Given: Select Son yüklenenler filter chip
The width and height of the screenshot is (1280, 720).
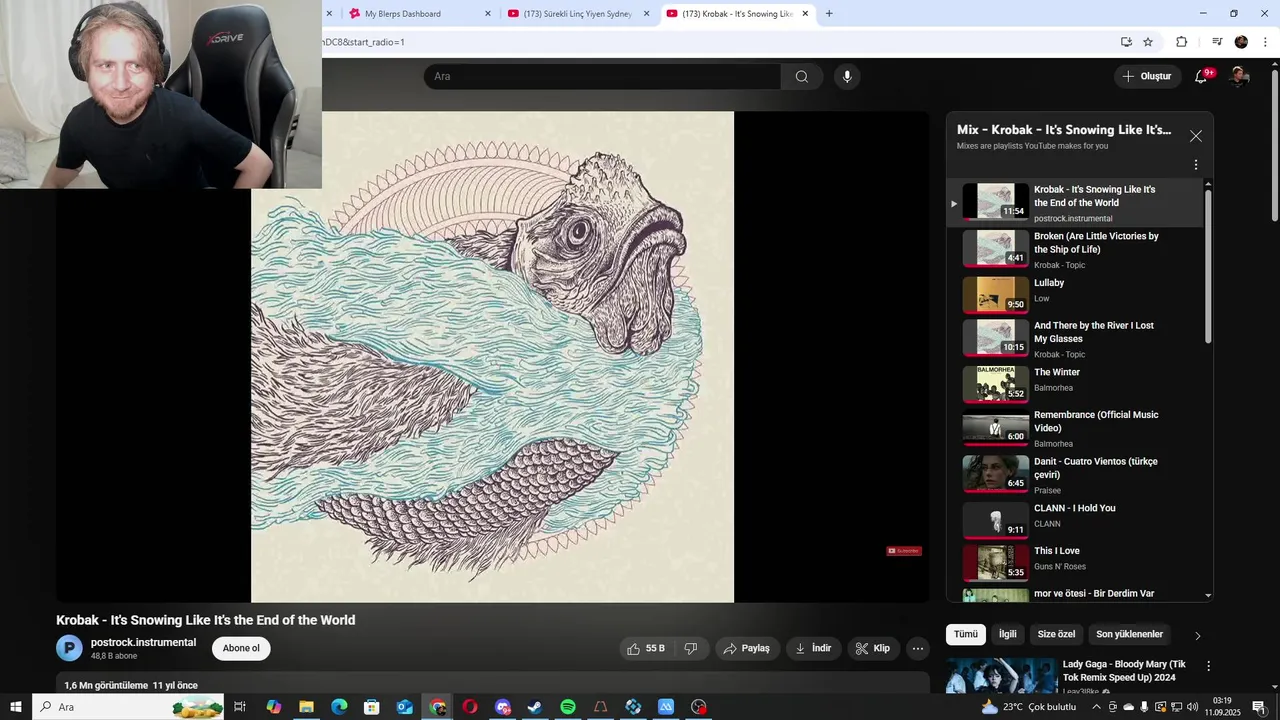Looking at the screenshot, I should [1129, 634].
